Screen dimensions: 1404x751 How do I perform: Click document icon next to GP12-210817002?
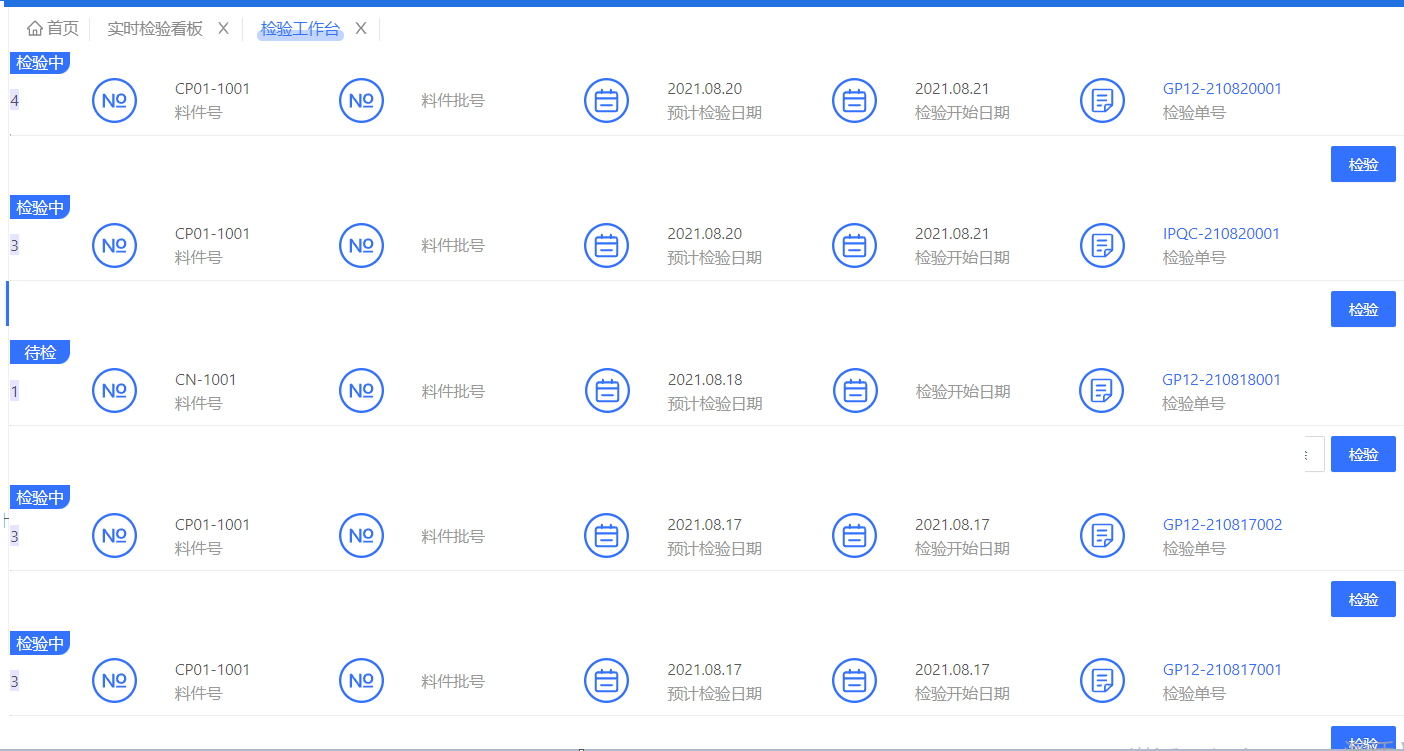1103,536
